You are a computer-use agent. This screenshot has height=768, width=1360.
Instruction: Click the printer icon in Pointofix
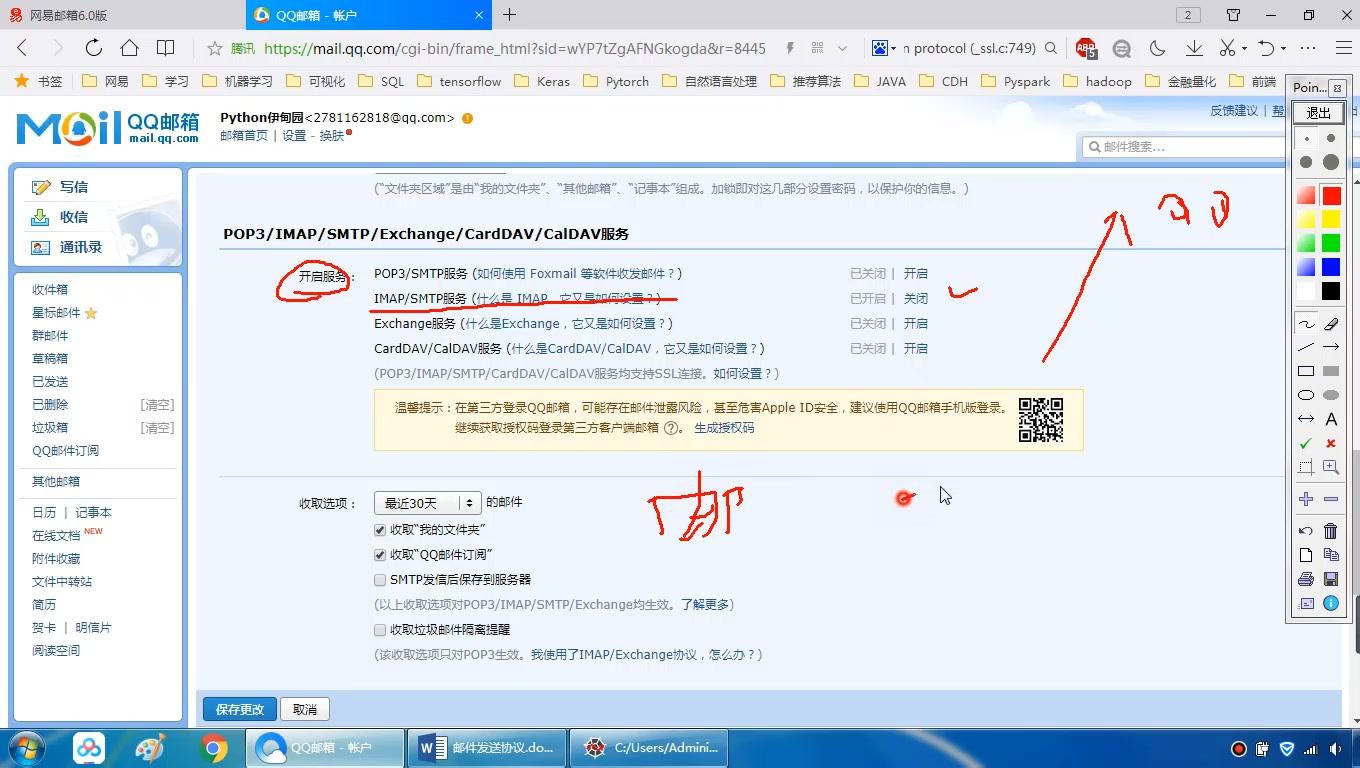1306,579
